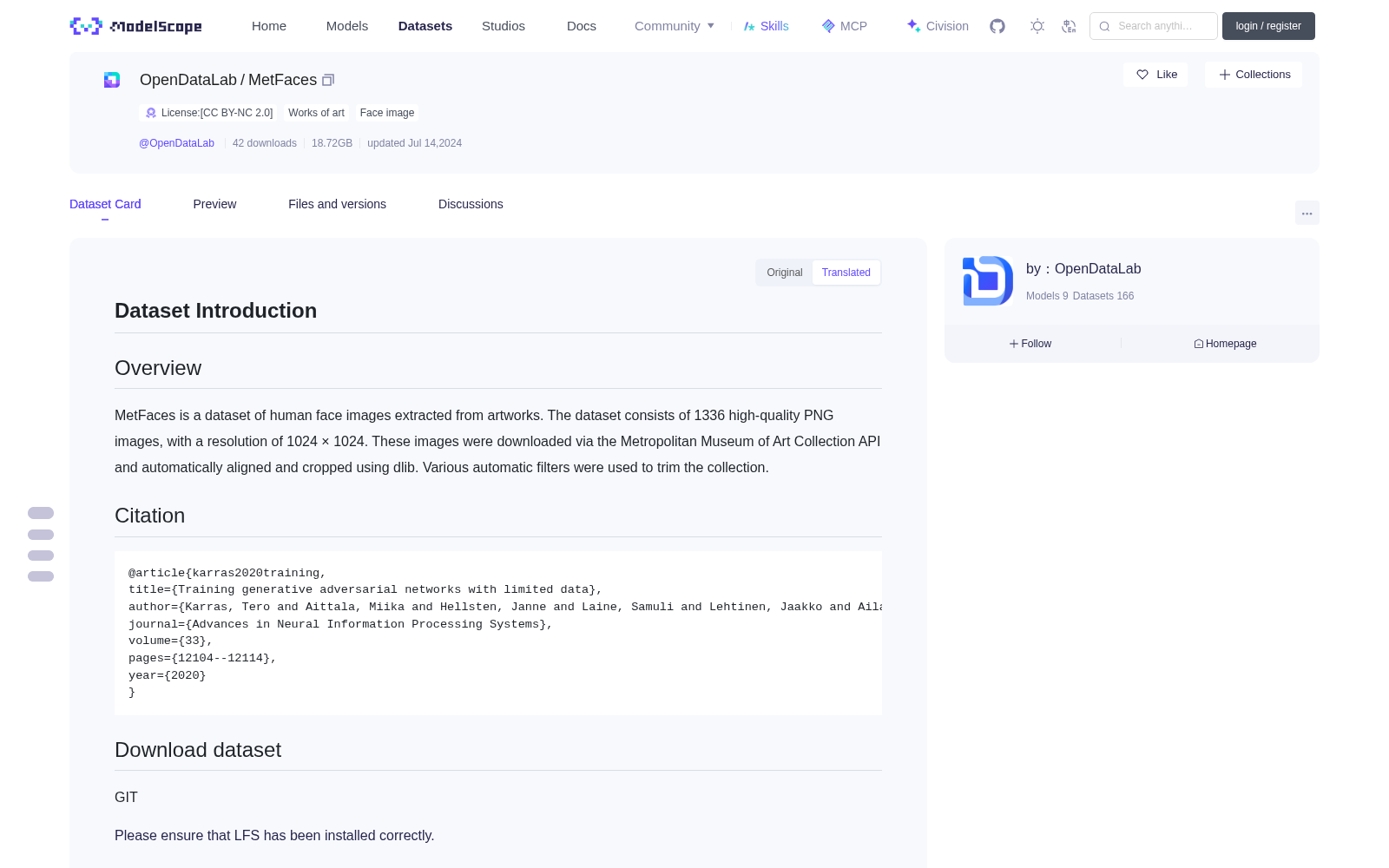Click the @article{karras2020training, line
Screen dimensions: 1389x868
coord(227,573)
